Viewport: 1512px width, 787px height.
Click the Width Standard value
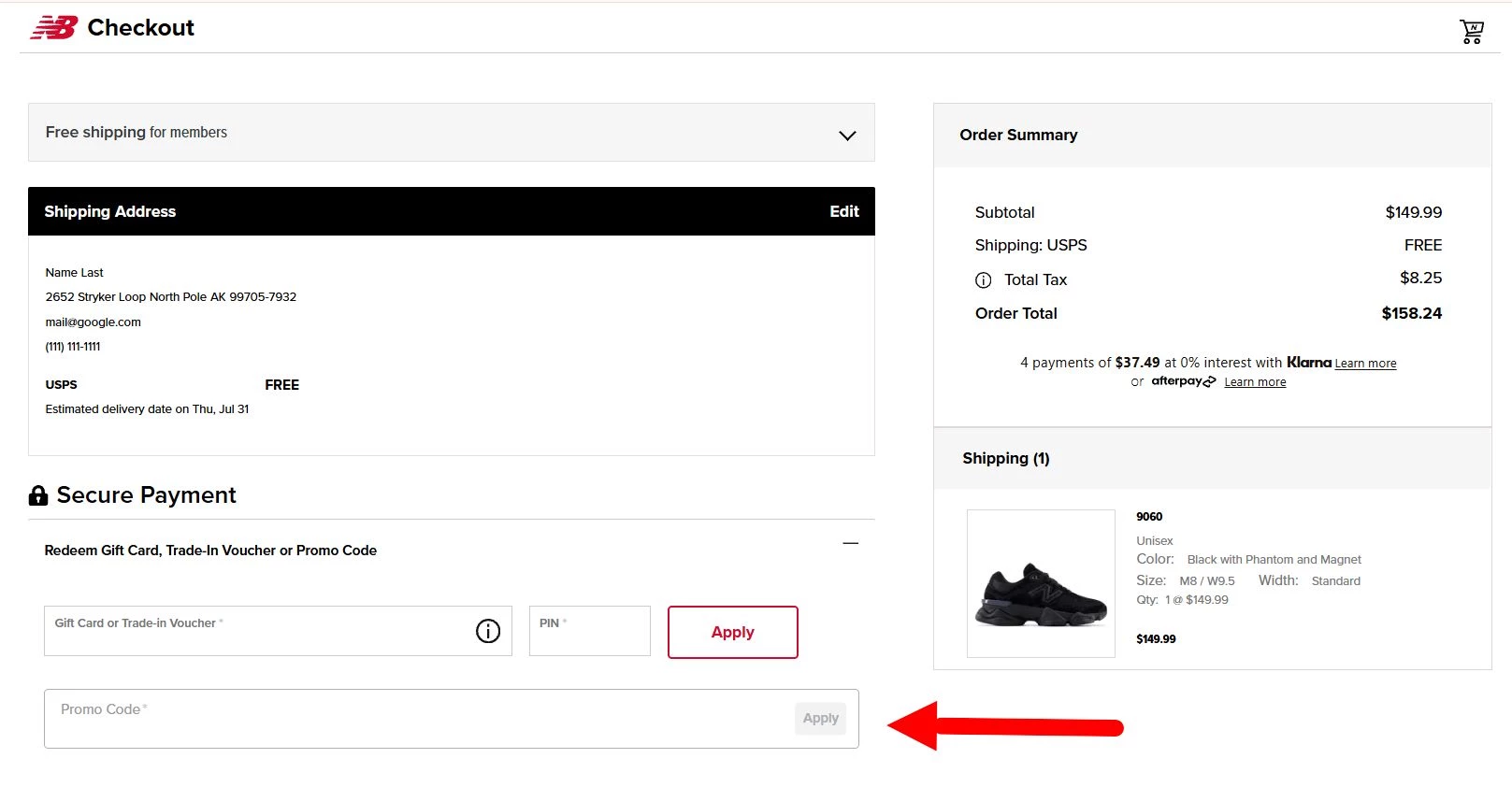tap(1335, 581)
